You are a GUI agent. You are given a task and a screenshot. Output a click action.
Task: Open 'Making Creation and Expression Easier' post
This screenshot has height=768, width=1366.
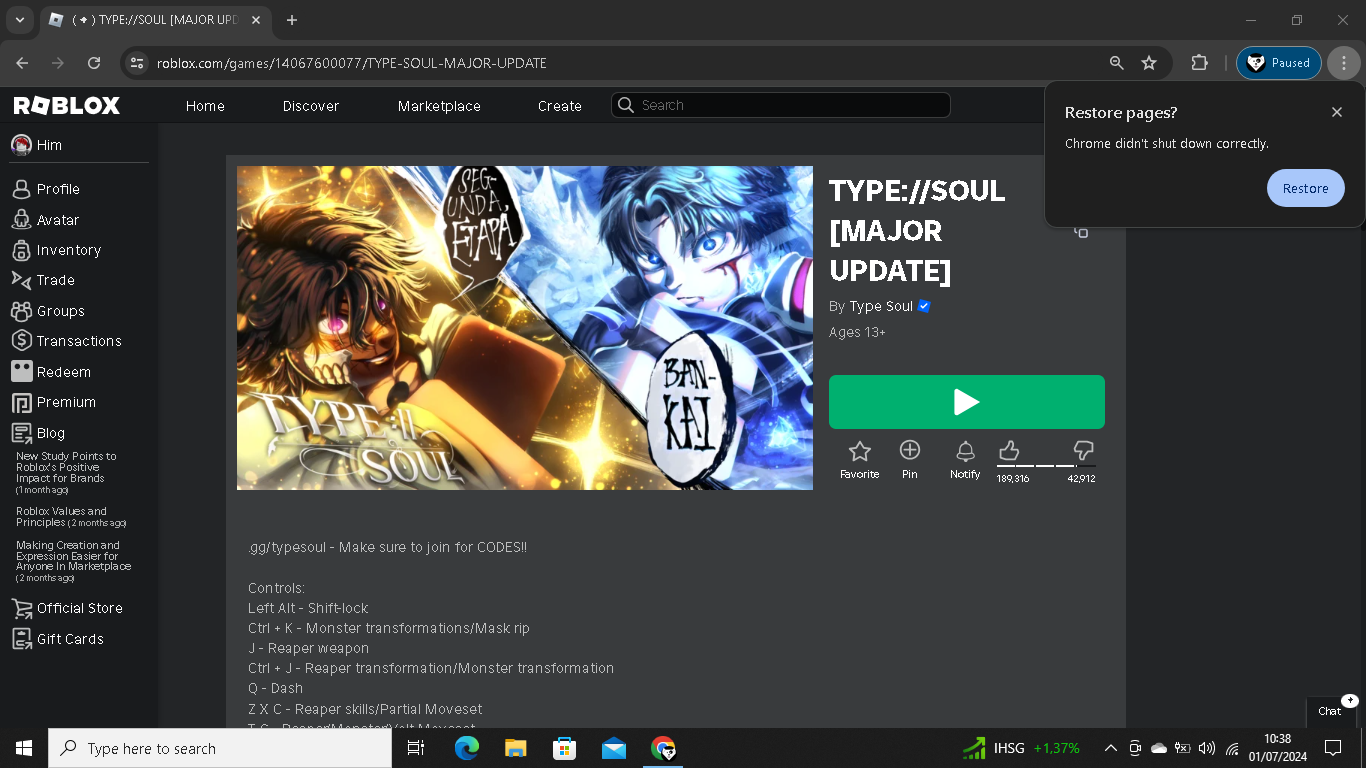[x=73, y=561]
